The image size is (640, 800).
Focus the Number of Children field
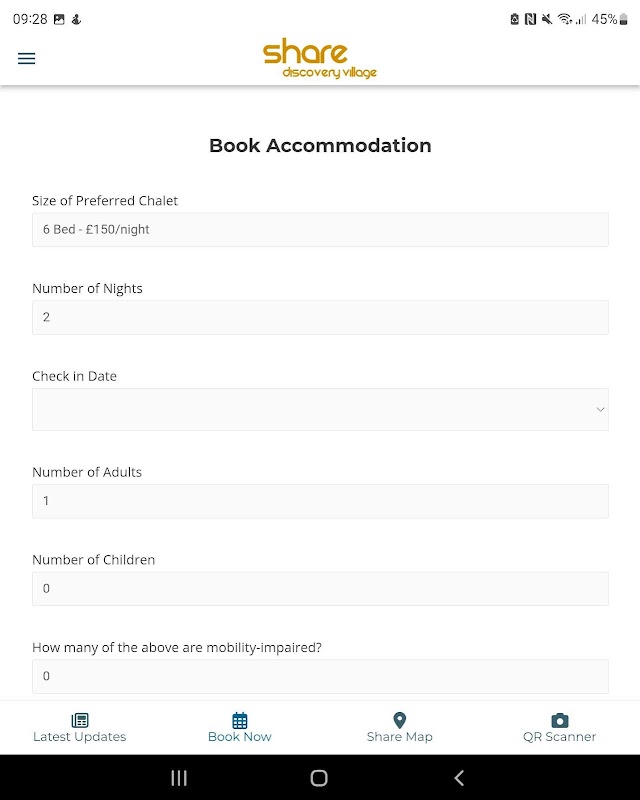click(320, 589)
